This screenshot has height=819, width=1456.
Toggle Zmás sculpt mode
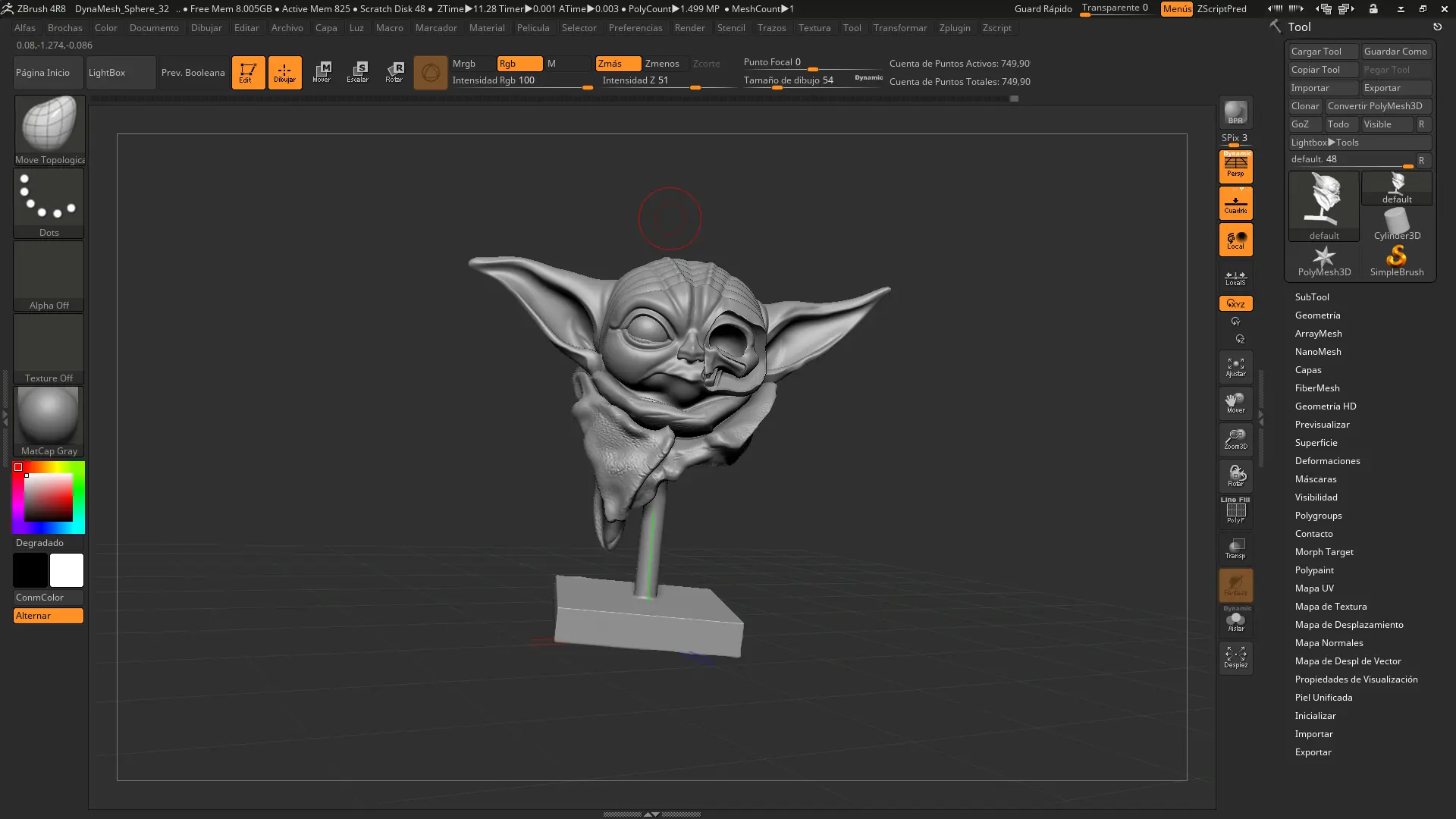pos(618,64)
